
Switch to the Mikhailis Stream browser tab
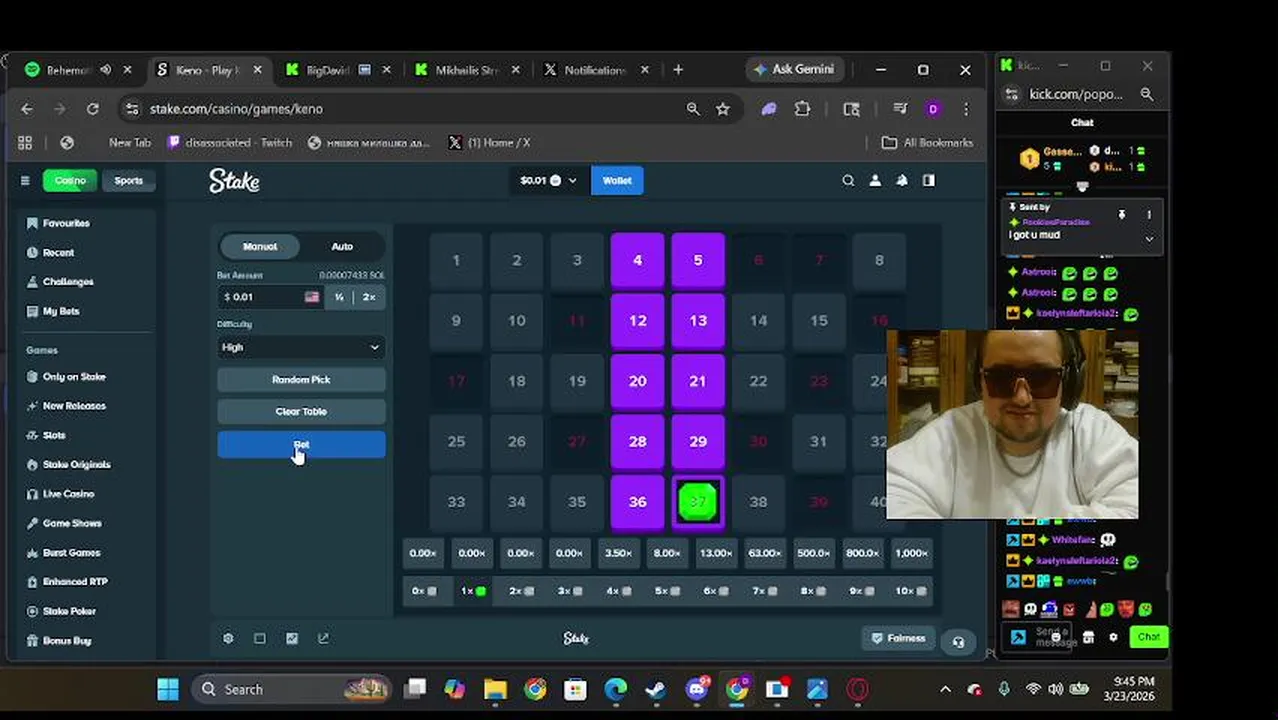[x=467, y=70]
